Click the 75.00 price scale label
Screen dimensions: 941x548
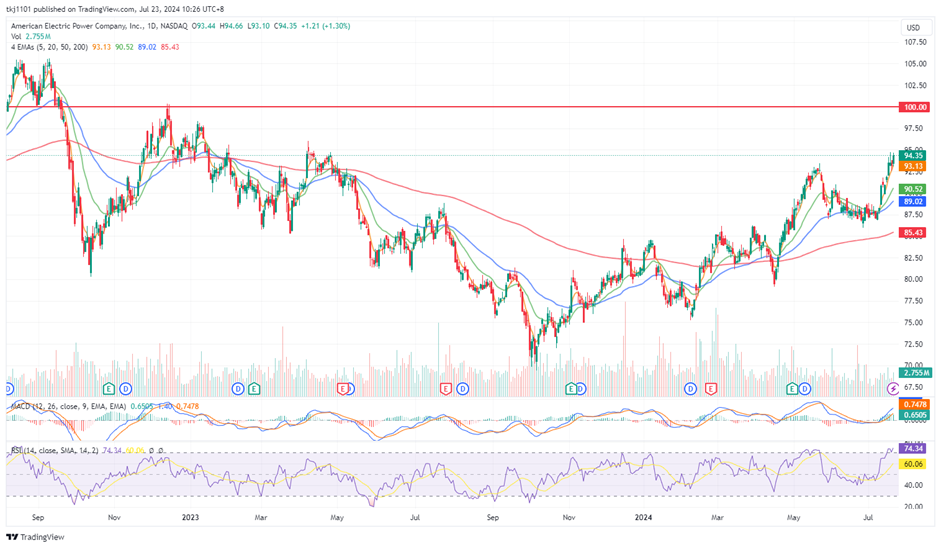(x=915, y=322)
